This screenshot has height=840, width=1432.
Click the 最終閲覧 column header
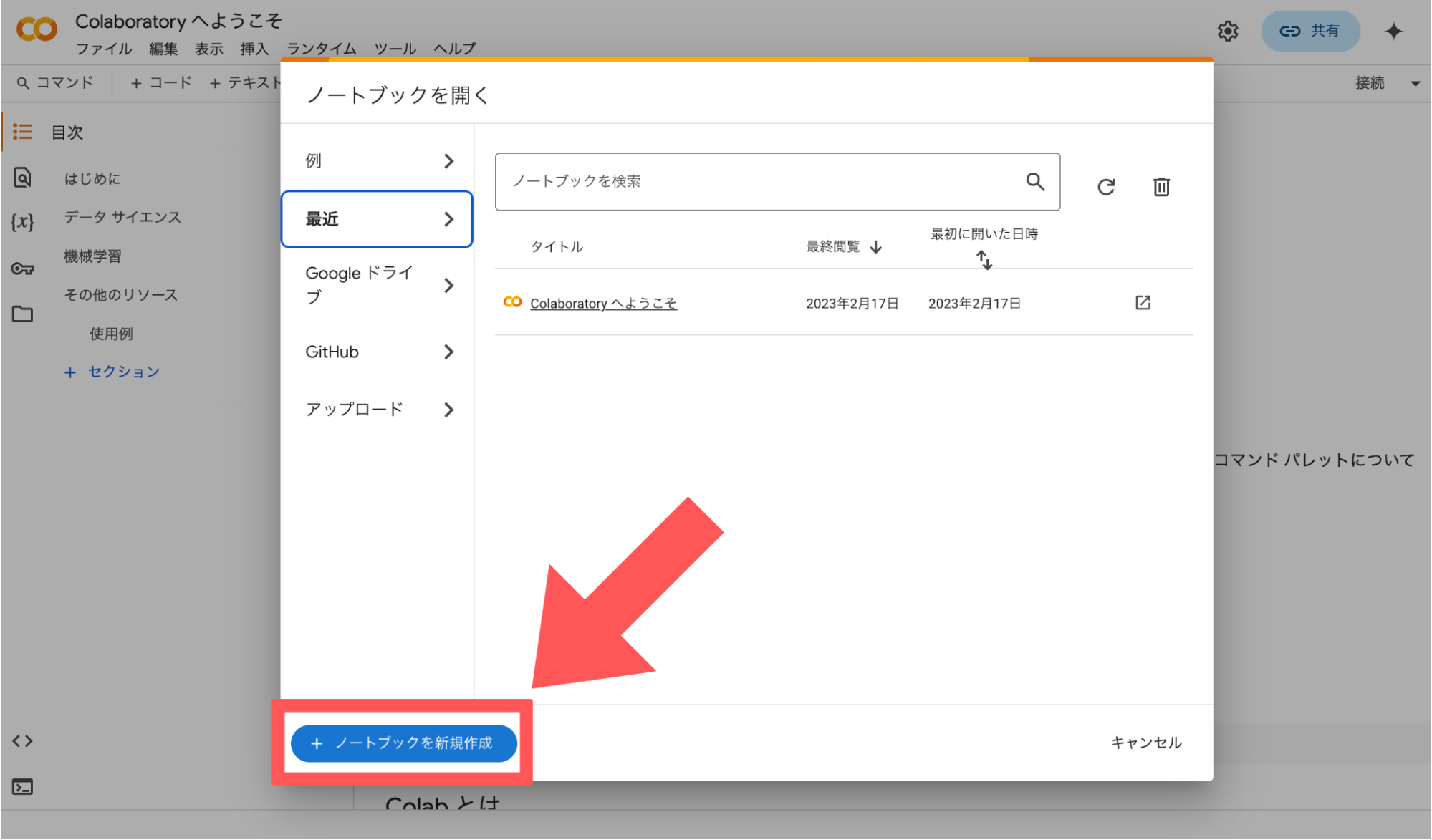(x=832, y=247)
